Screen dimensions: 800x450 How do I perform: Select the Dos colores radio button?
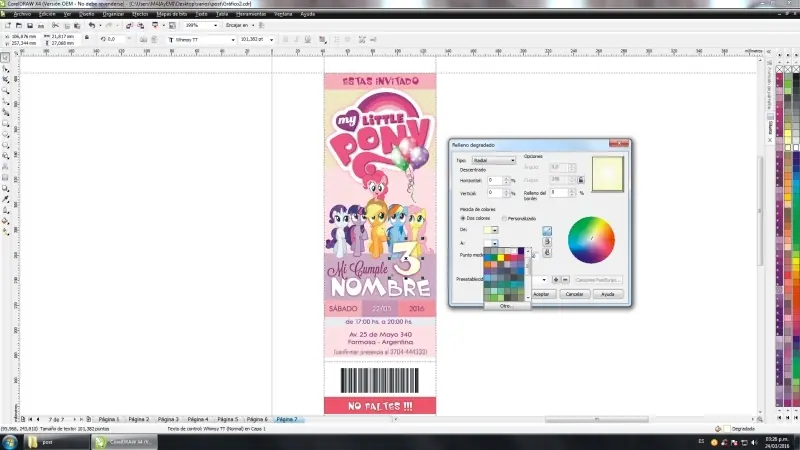pyautogui.click(x=463, y=218)
